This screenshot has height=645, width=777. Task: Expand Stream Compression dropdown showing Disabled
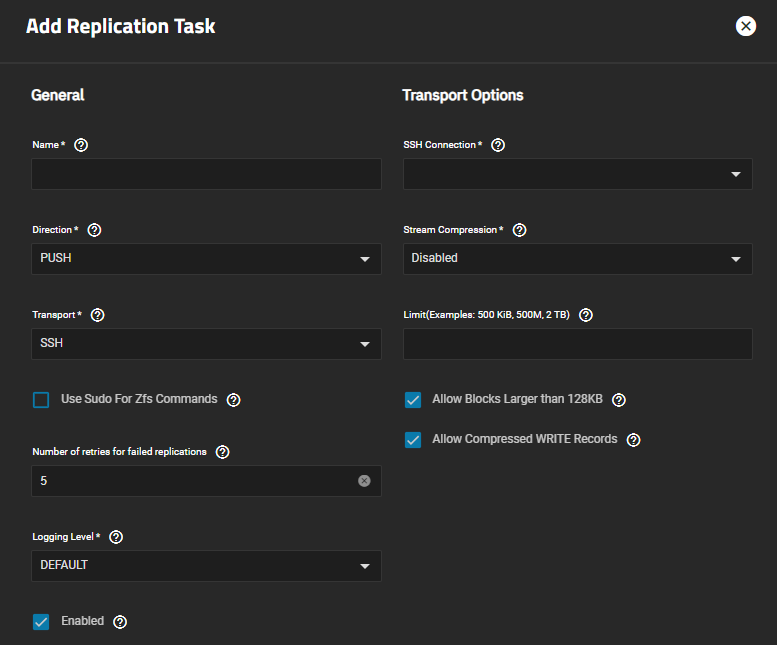pyautogui.click(x=577, y=259)
